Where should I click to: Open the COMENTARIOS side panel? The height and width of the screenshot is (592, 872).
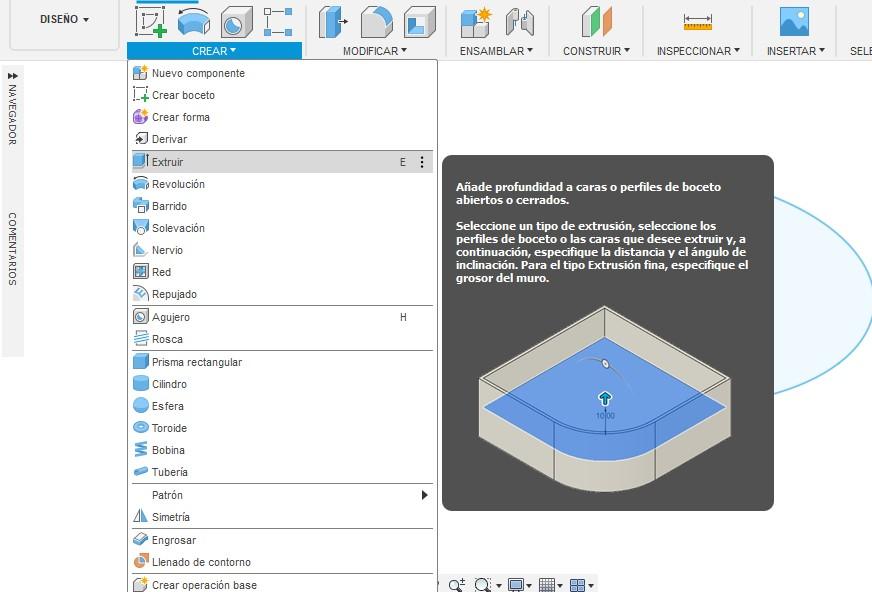(x=12, y=249)
